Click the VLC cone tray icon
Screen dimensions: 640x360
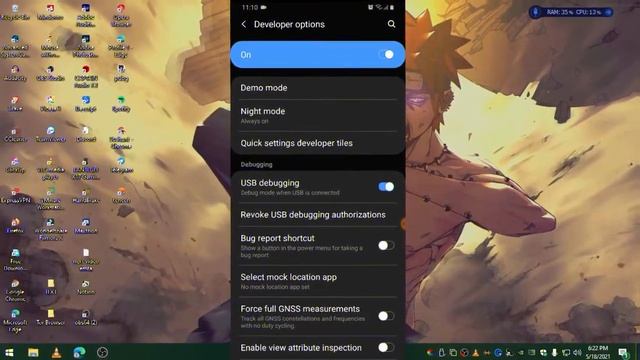[x=476, y=352]
